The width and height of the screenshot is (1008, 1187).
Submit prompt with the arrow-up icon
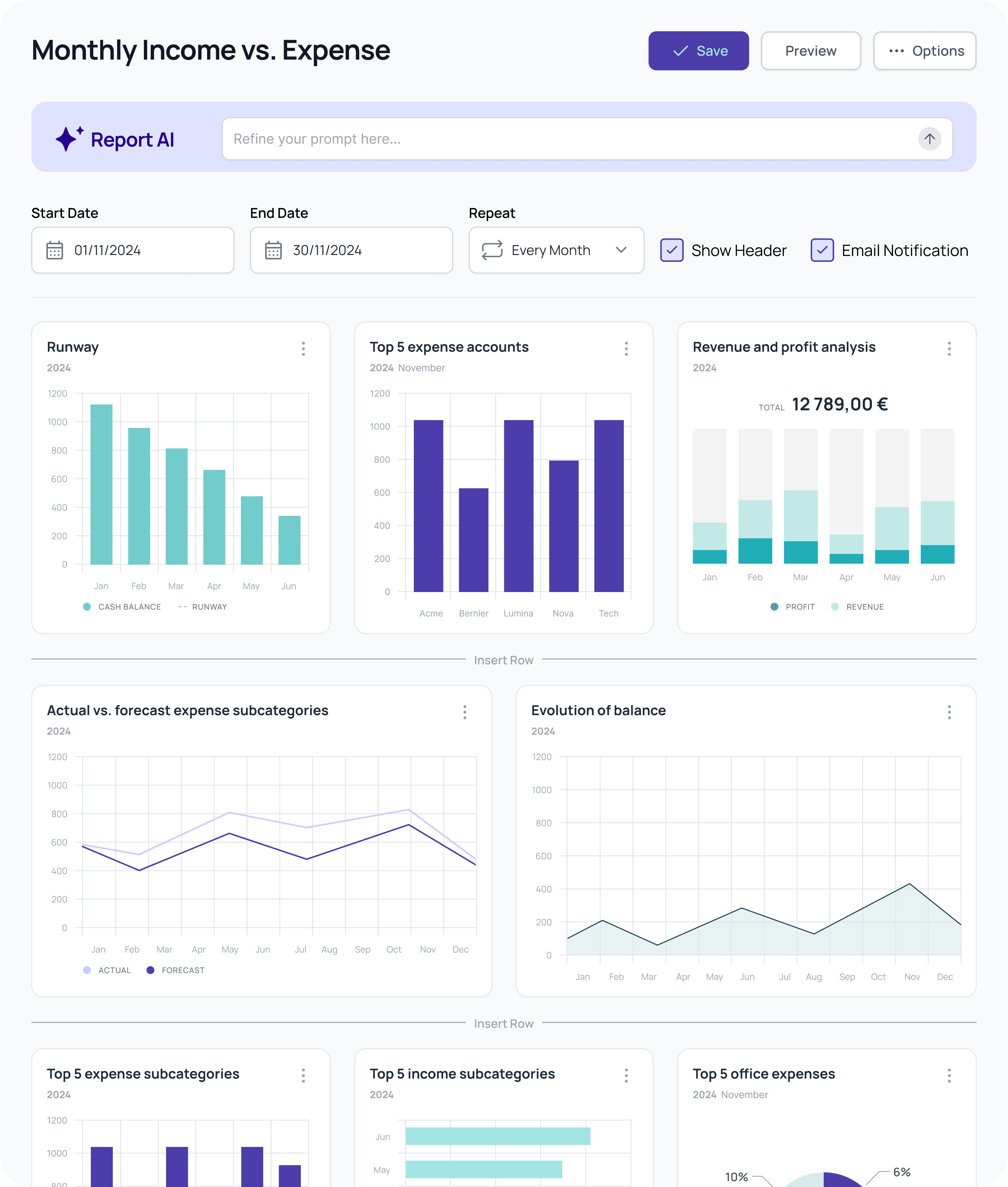click(x=929, y=139)
